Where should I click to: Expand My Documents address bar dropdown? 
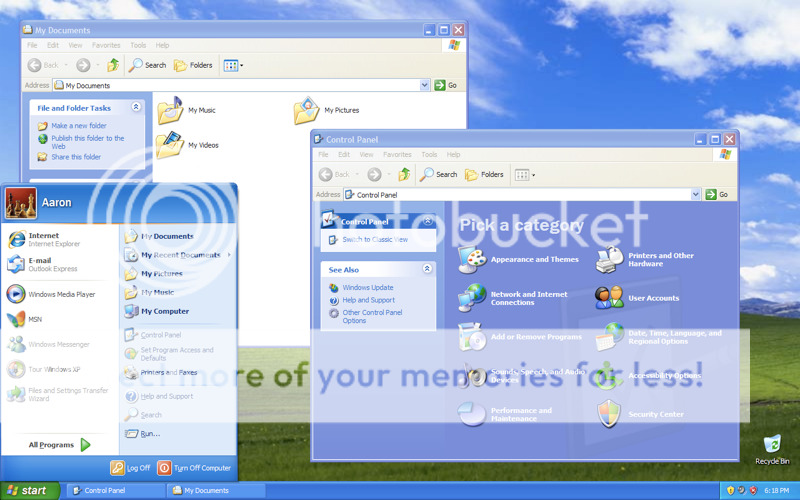[424, 85]
